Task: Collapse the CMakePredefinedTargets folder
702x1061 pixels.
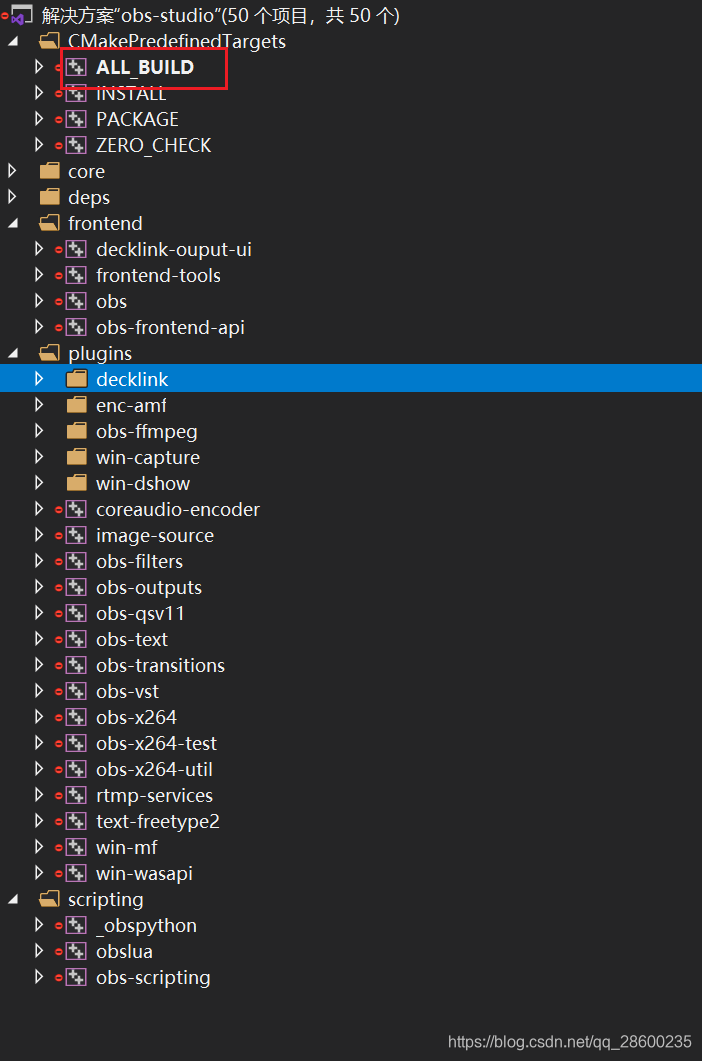Action: pyautogui.click(x=13, y=41)
